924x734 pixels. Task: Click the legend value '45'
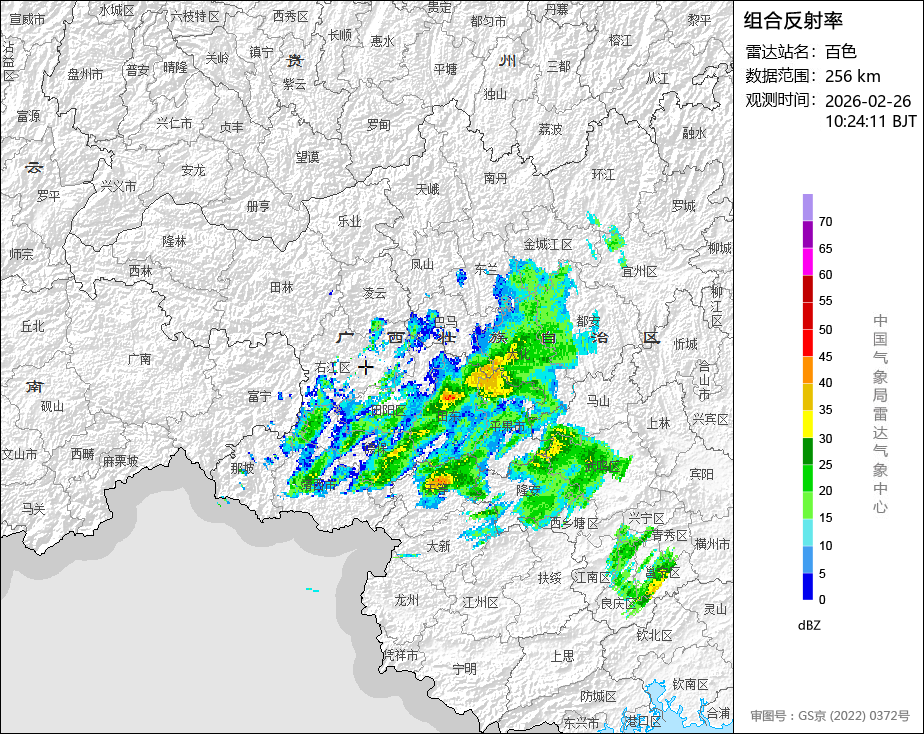(x=825, y=356)
